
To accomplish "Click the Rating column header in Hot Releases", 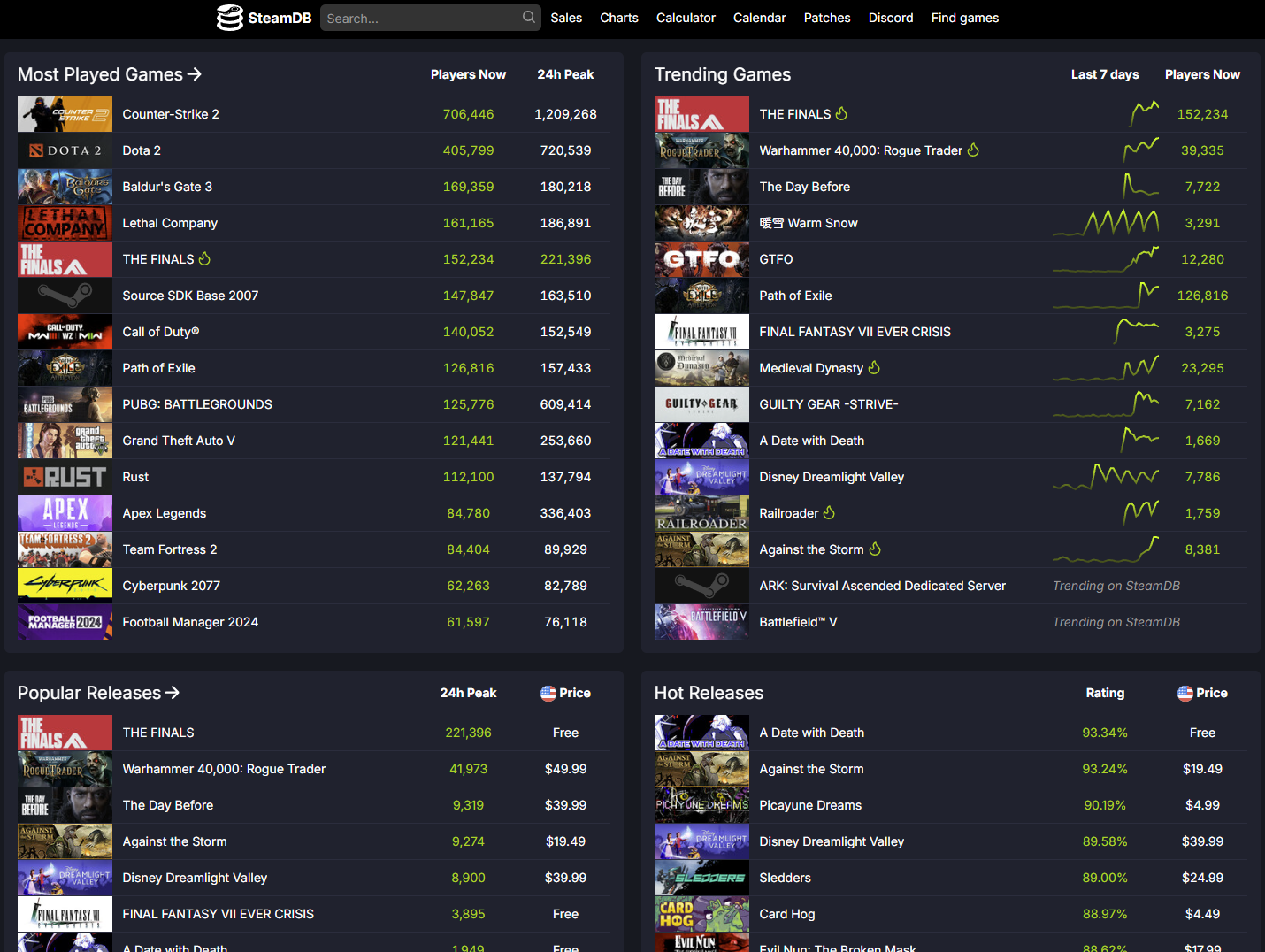I will [x=1106, y=693].
